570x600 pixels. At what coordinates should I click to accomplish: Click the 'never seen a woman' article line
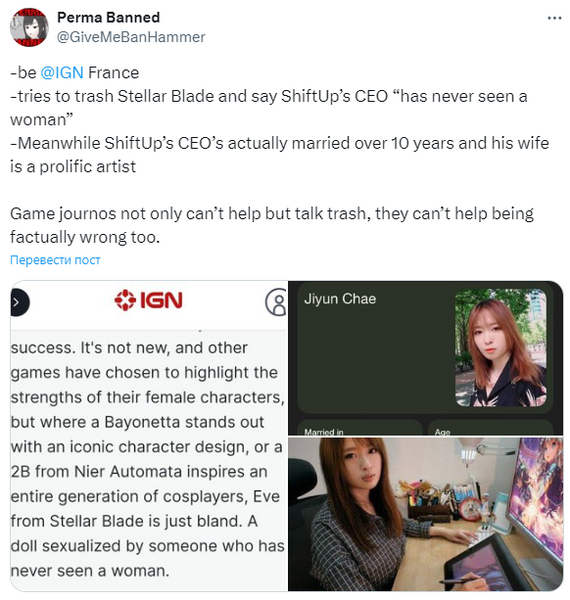point(90,571)
